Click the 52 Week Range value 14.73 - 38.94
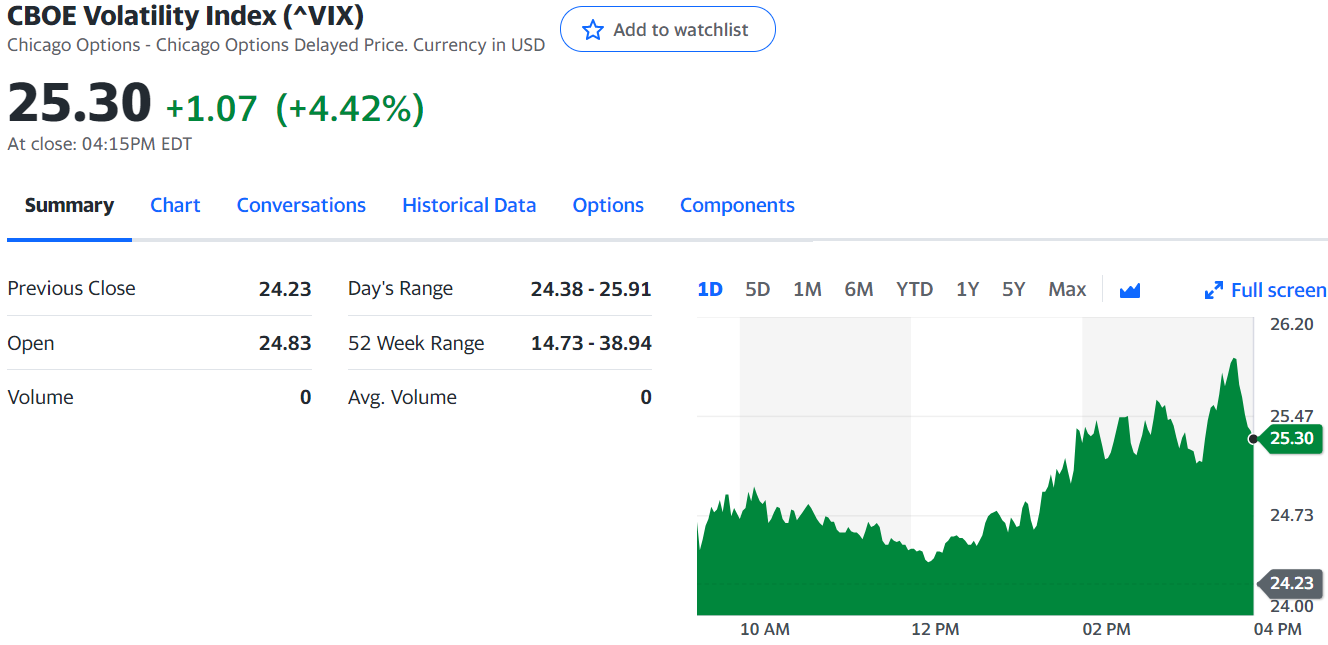 [x=591, y=343]
